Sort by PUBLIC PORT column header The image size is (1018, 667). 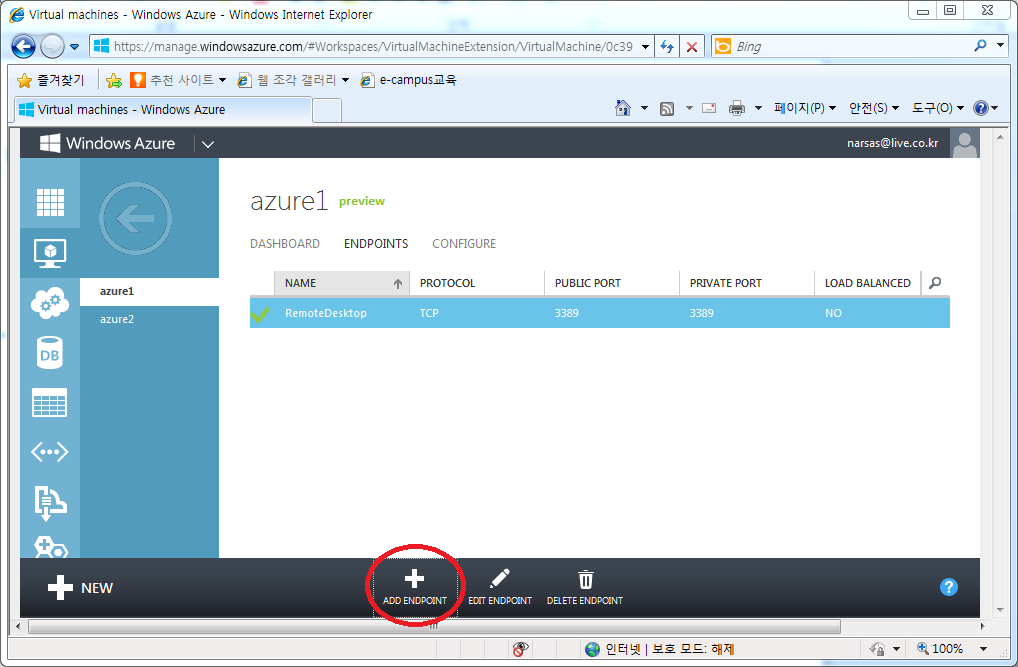[612, 283]
